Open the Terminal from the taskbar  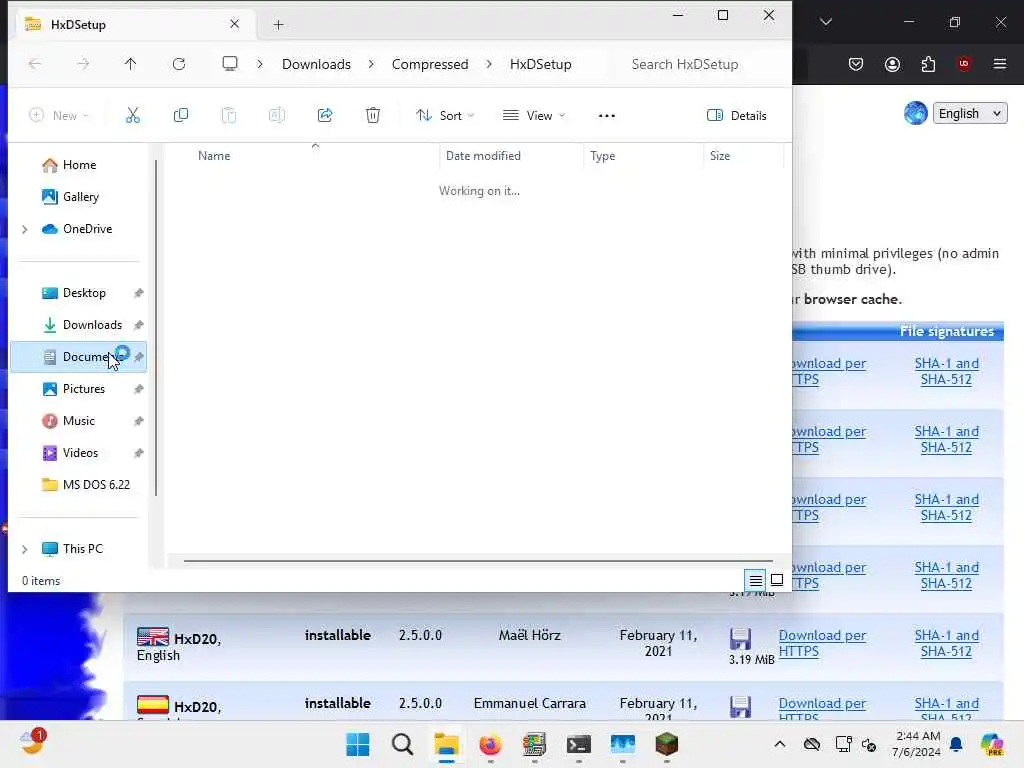[579, 744]
